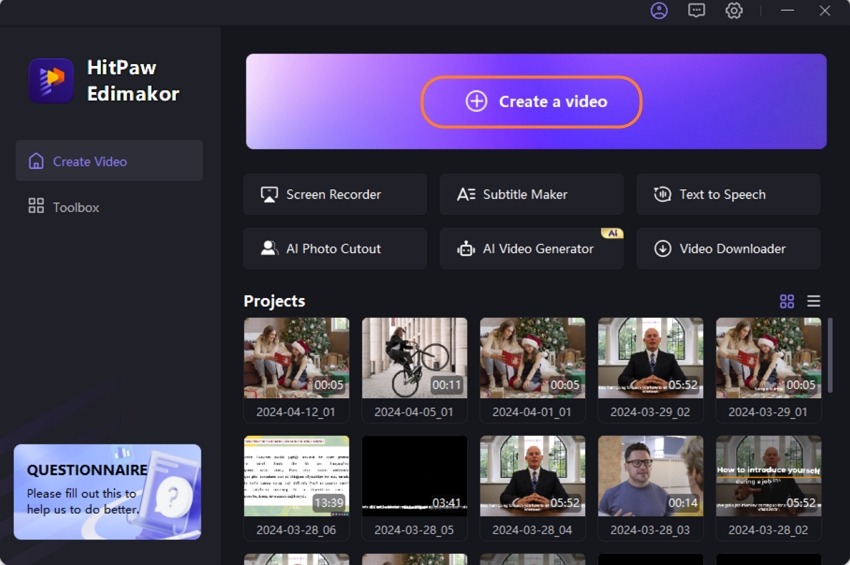Click the project name 2024-03-29_02
This screenshot has width=850, height=565.
coord(650,412)
